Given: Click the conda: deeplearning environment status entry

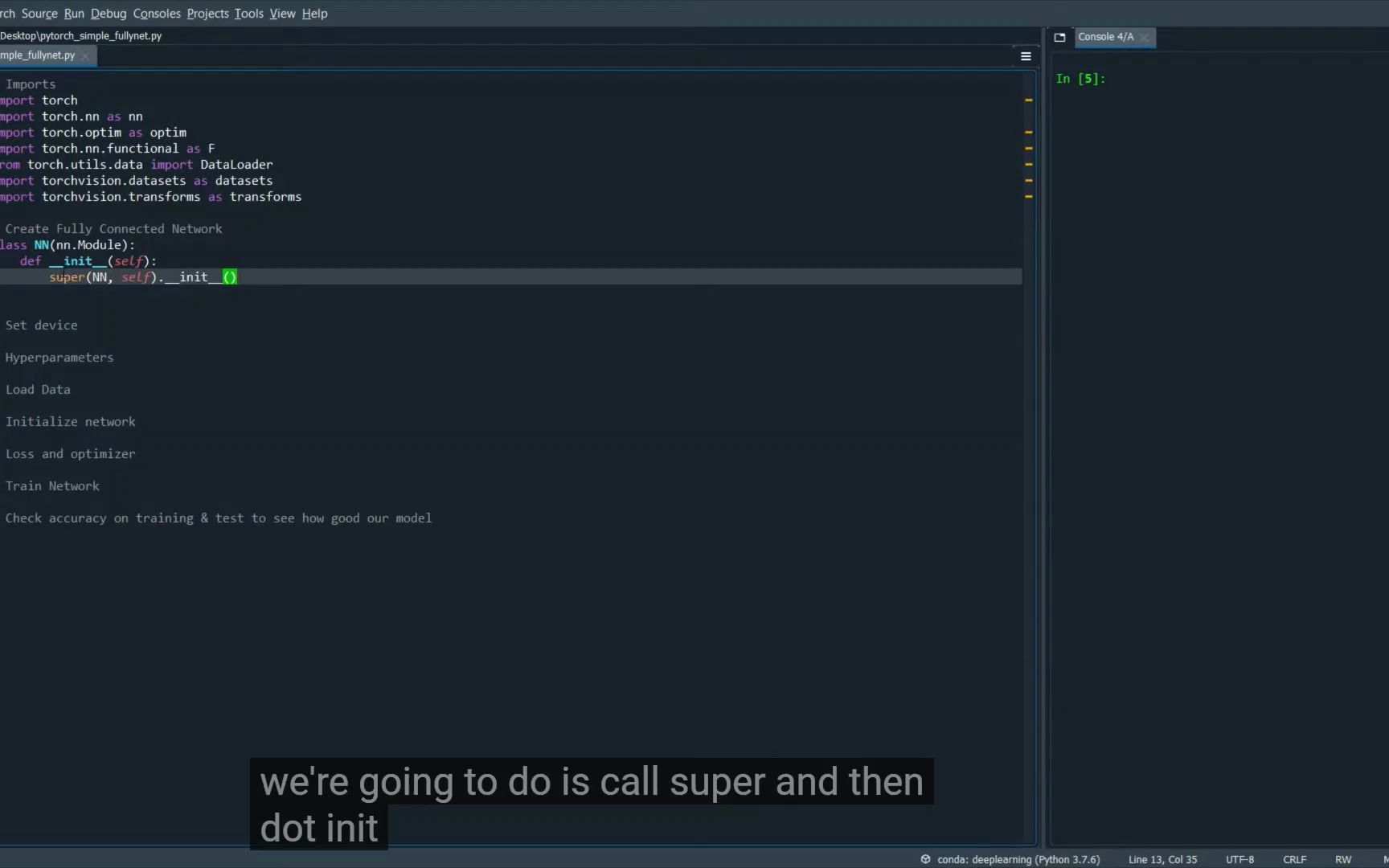Looking at the screenshot, I should tap(1018, 859).
